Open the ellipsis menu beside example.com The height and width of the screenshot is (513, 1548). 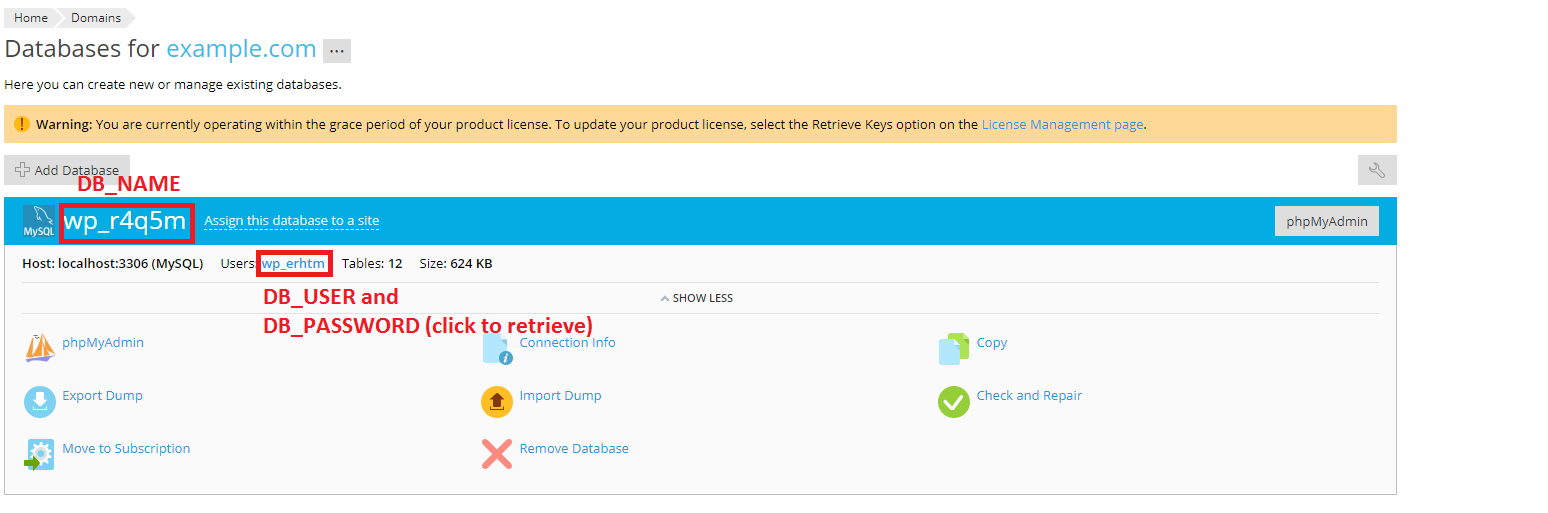pos(337,51)
